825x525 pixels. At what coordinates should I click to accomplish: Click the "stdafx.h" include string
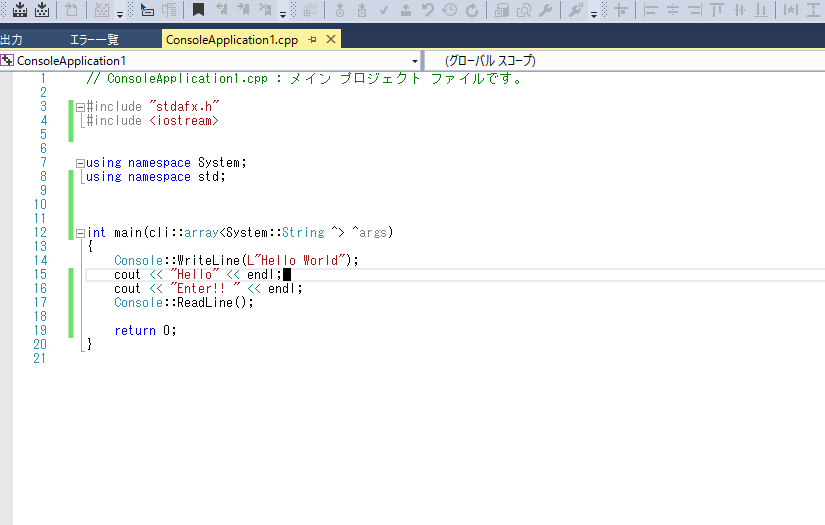[184, 107]
